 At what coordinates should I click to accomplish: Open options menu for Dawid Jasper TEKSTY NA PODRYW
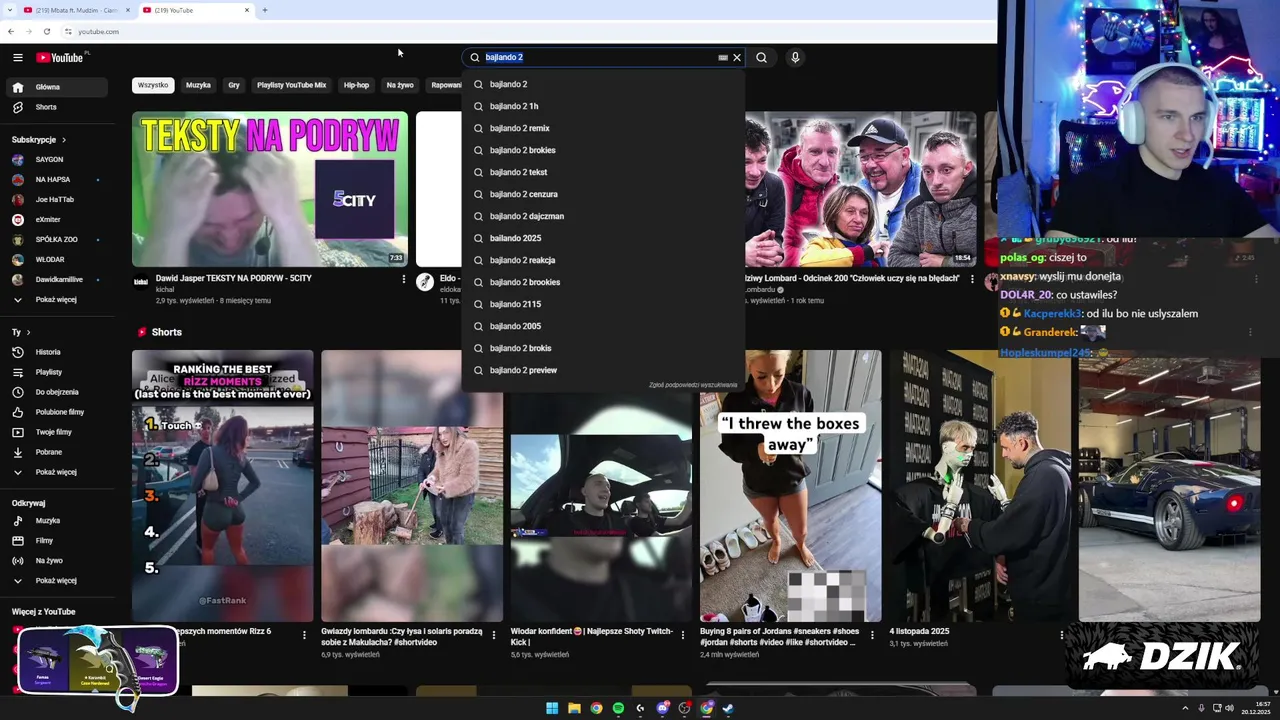(404, 279)
